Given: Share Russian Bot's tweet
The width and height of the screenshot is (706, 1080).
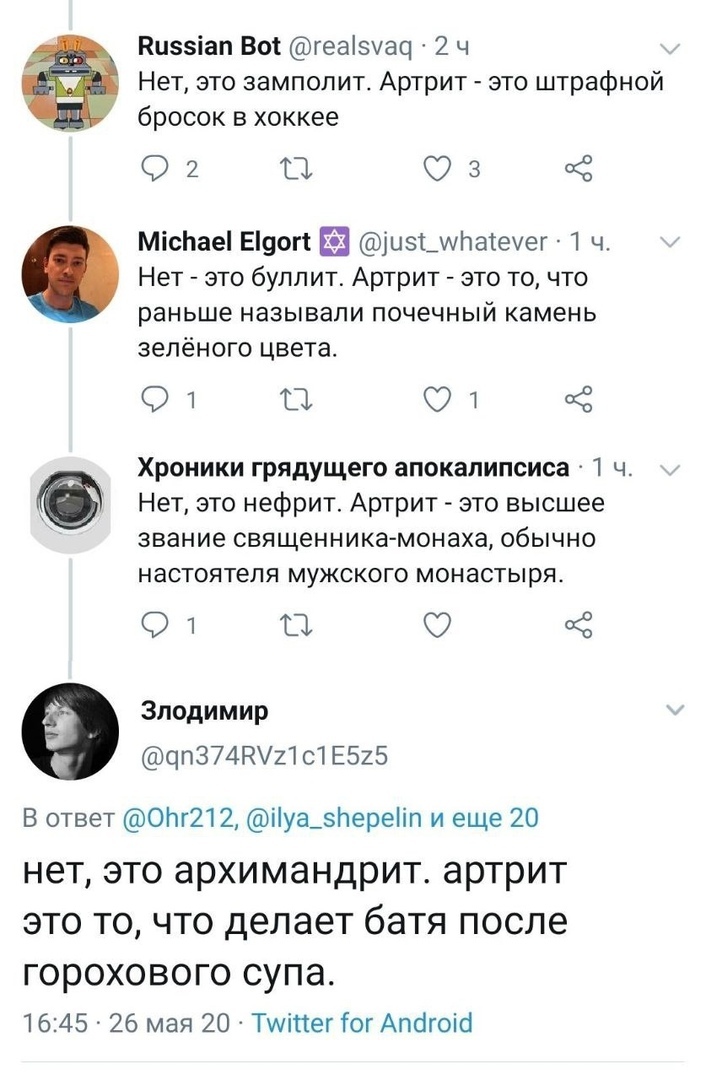Looking at the screenshot, I should [x=579, y=169].
